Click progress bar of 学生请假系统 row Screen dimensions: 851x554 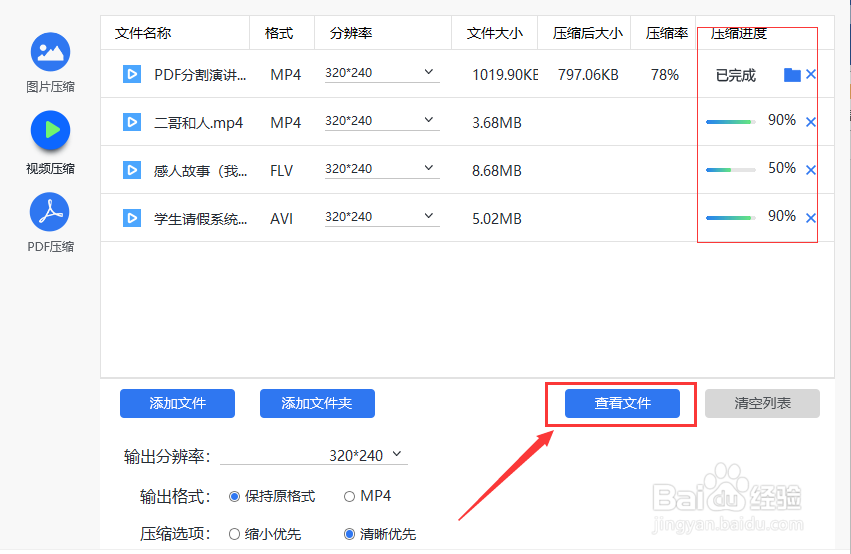pyautogui.click(x=731, y=218)
